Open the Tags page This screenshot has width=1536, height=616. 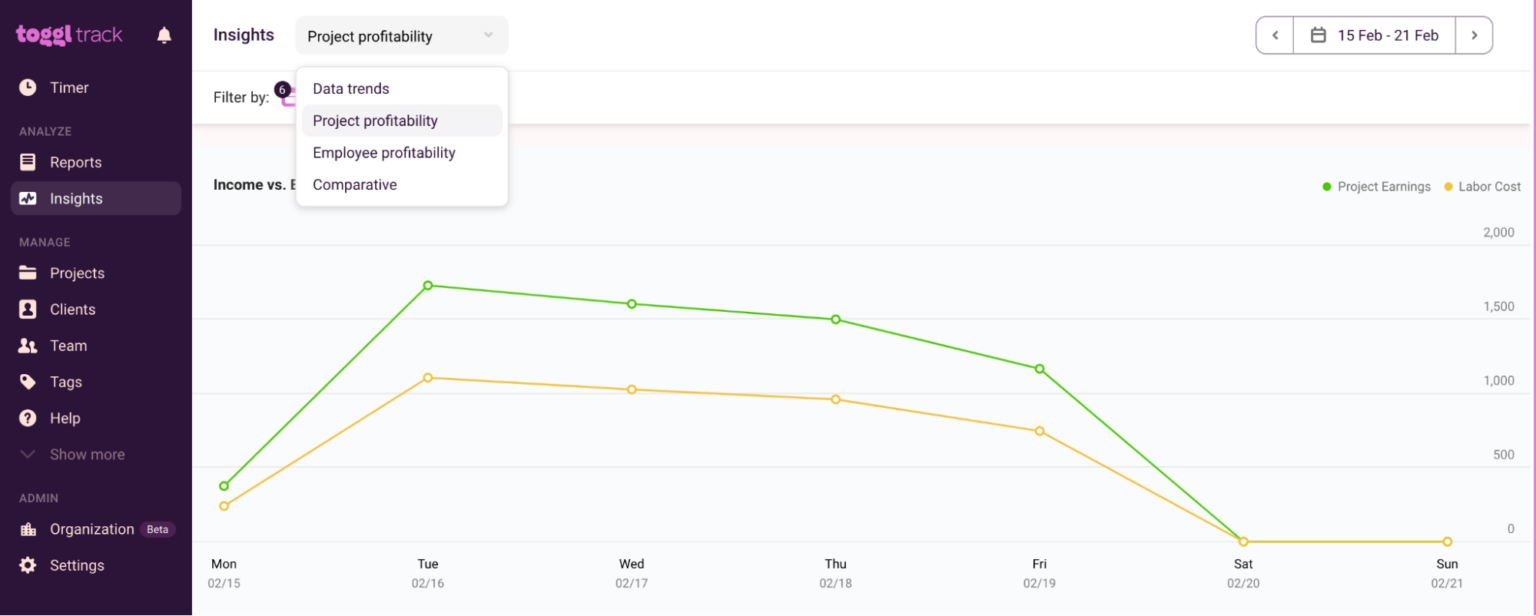point(66,381)
